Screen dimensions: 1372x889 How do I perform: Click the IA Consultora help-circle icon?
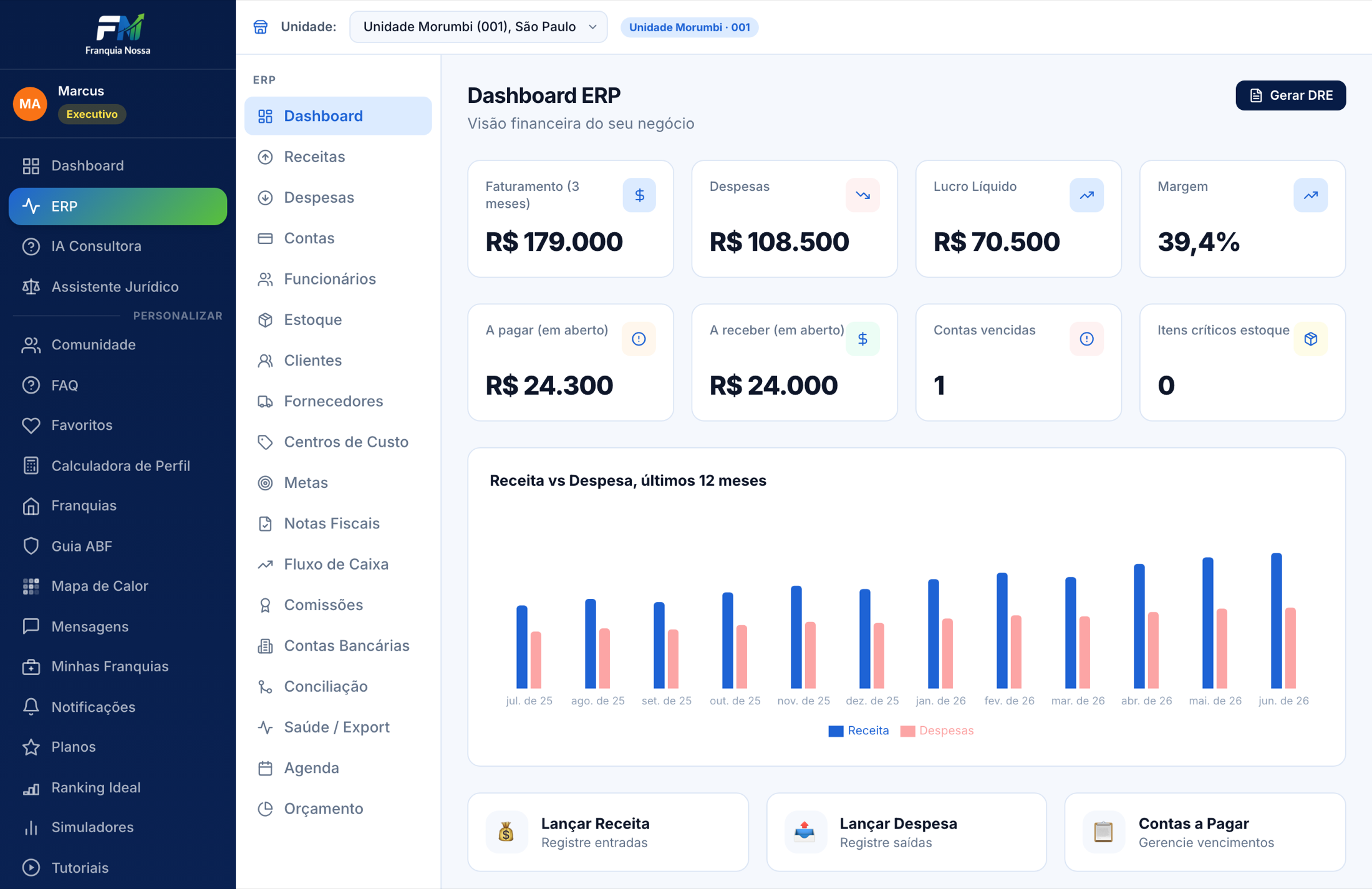31,246
